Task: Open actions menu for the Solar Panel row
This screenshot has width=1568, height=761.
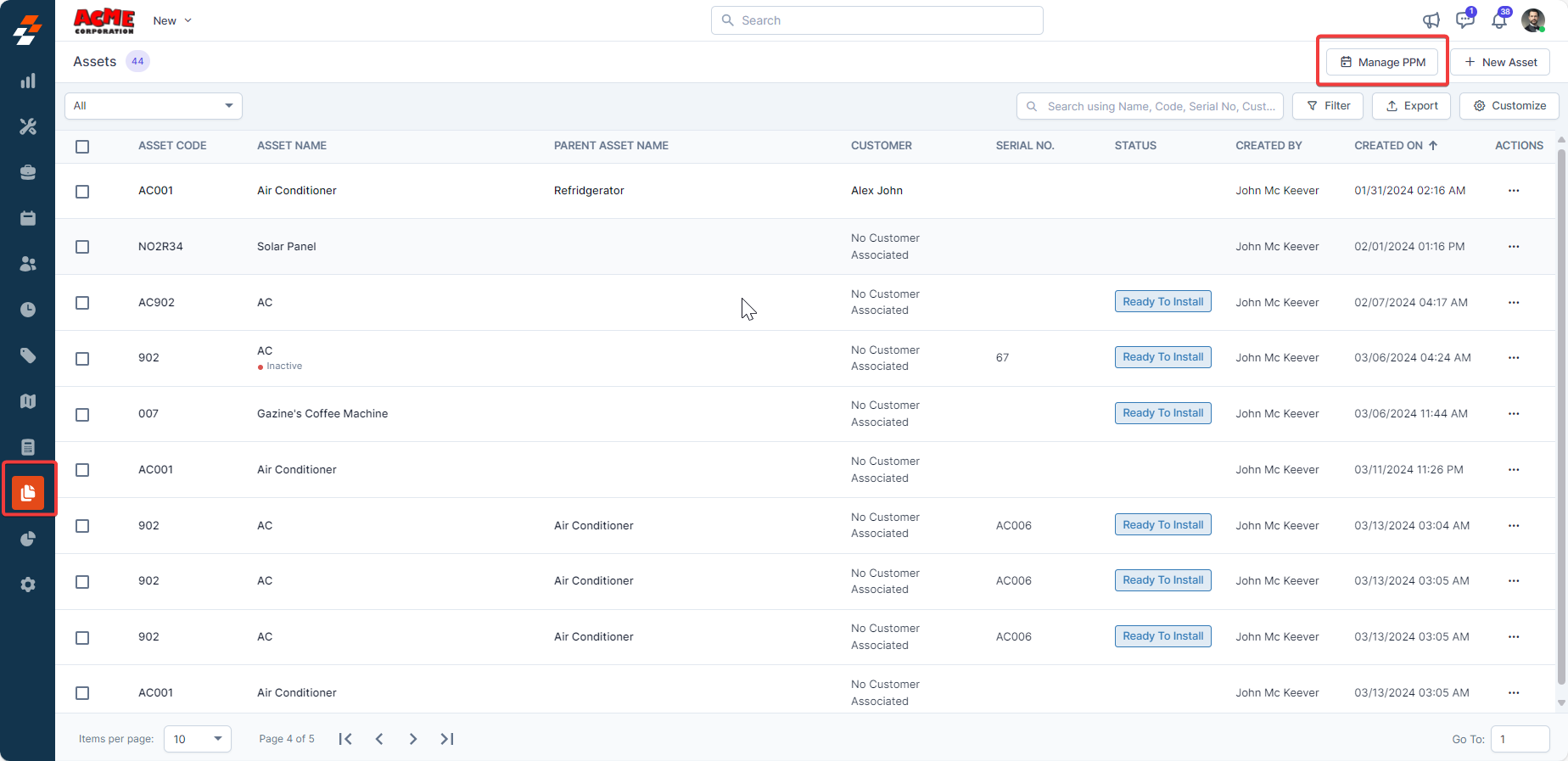Action: point(1514,247)
